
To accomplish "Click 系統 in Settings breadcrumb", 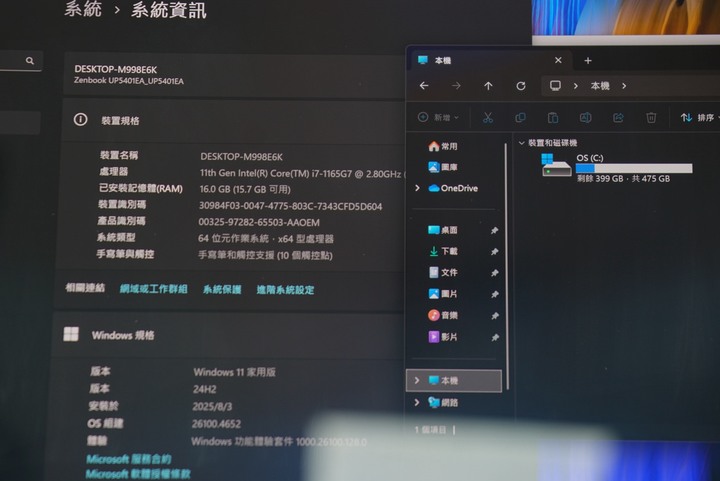I will (83, 8).
